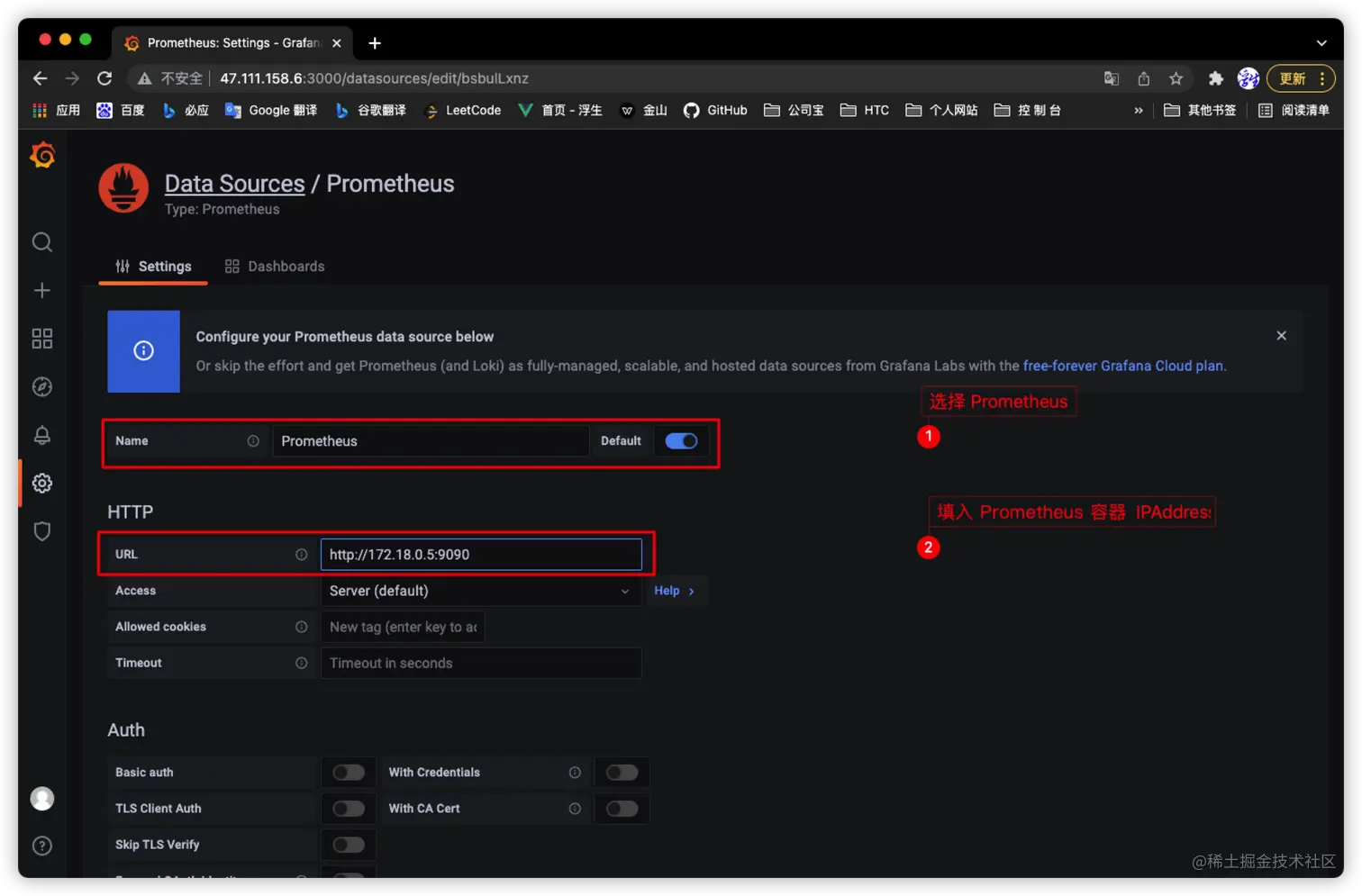Dismiss the Configure Prometheus info banner

tap(1281, 336)
